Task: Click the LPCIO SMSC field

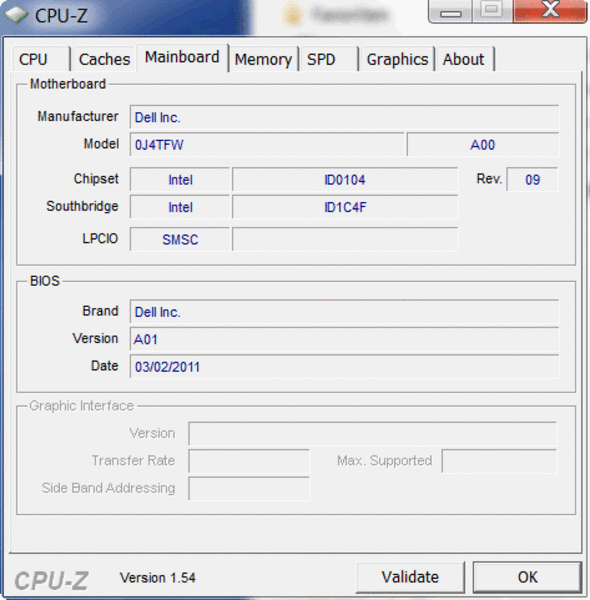Action: 180,240
